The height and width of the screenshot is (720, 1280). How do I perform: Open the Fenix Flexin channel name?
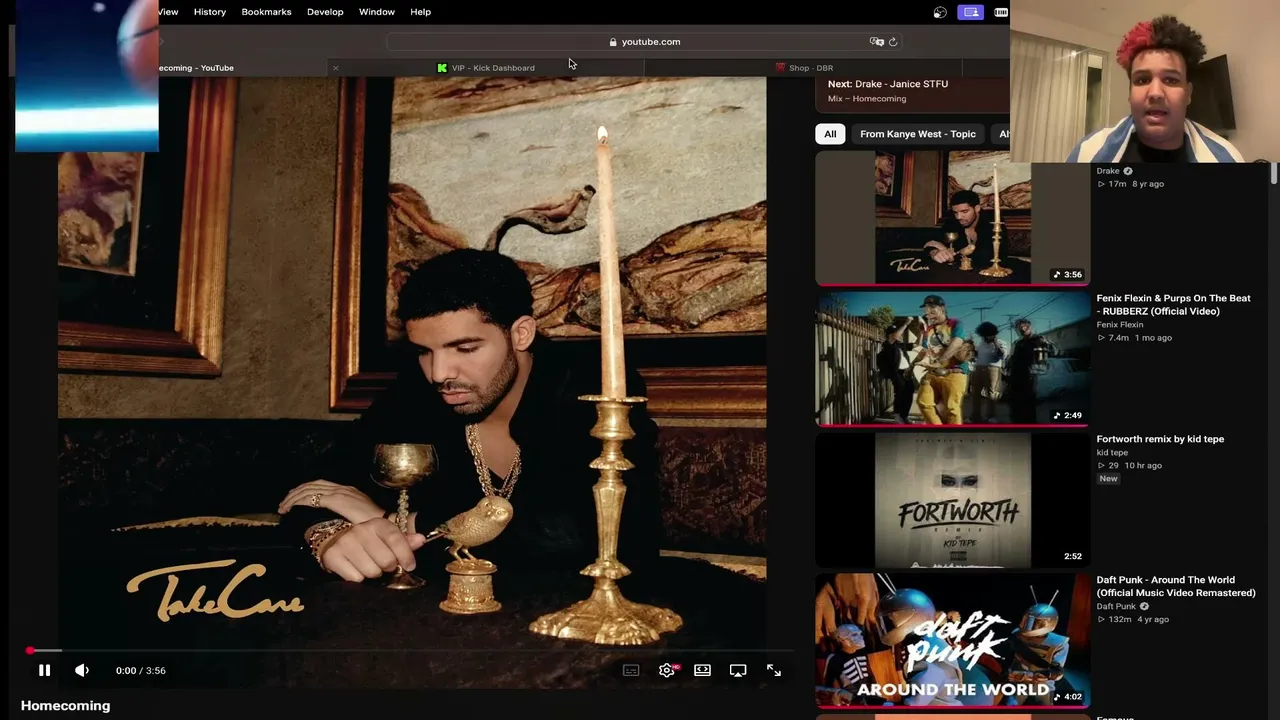(x=1120, y=324)
